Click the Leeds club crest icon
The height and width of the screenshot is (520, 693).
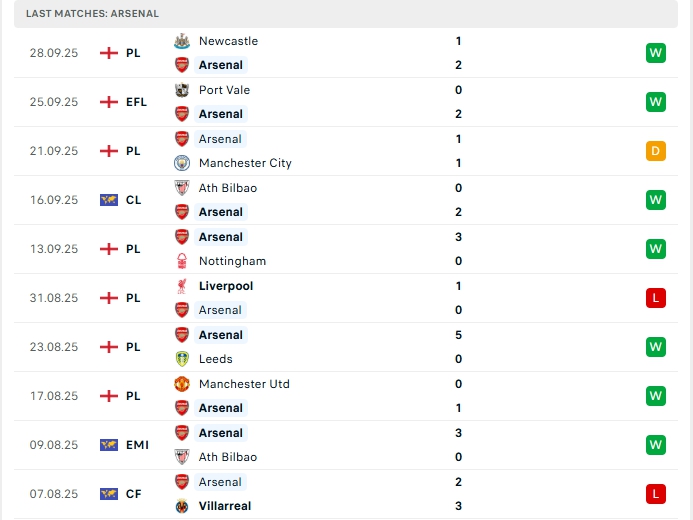point(182,359)
